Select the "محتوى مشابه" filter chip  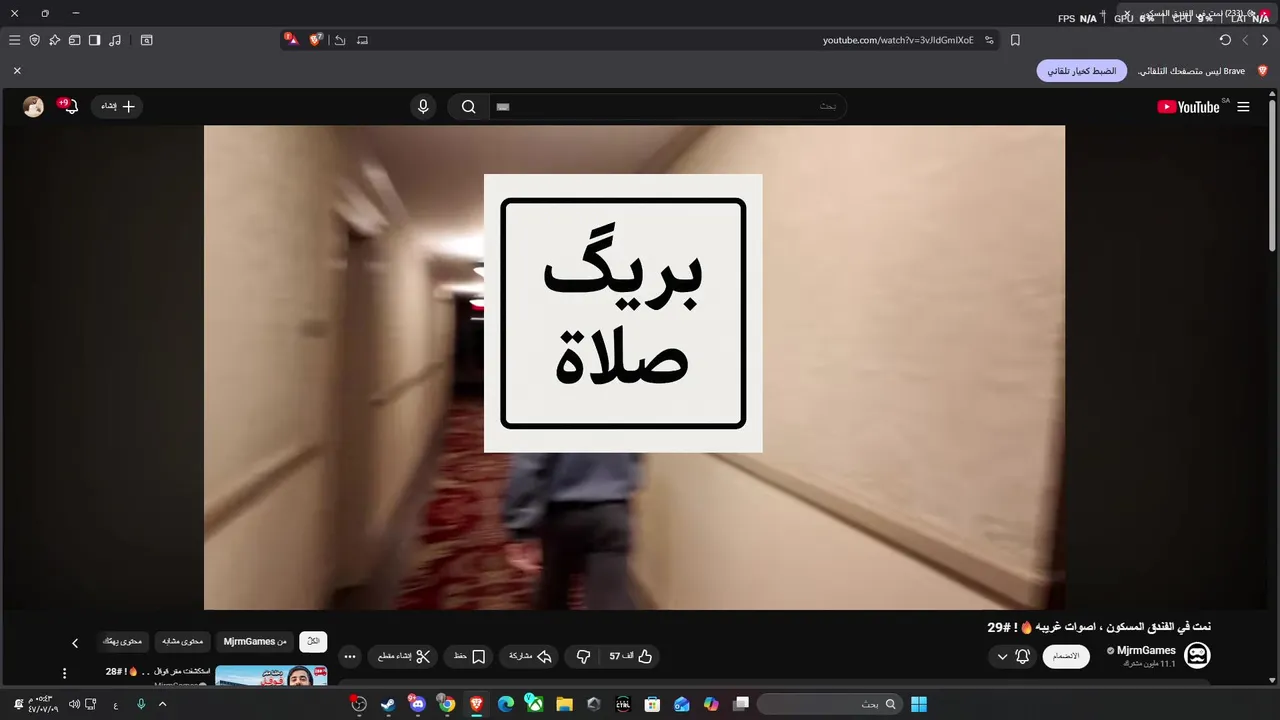[182, 641]
